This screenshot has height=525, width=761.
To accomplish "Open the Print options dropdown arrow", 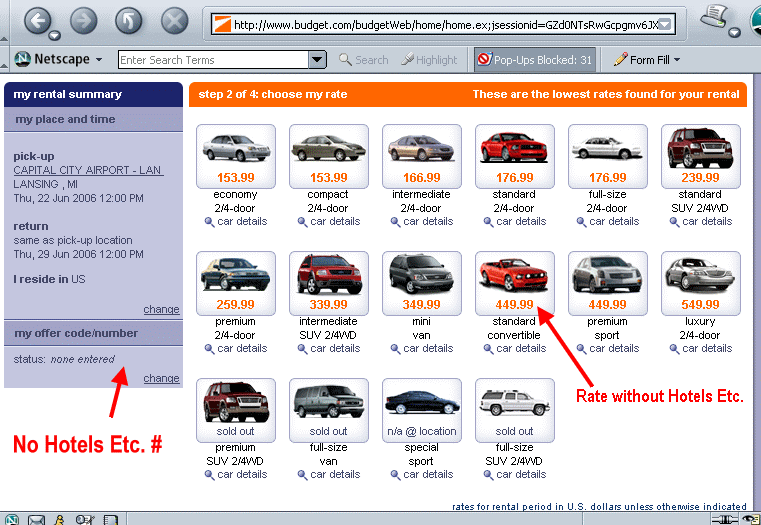I will coord(735,33).
